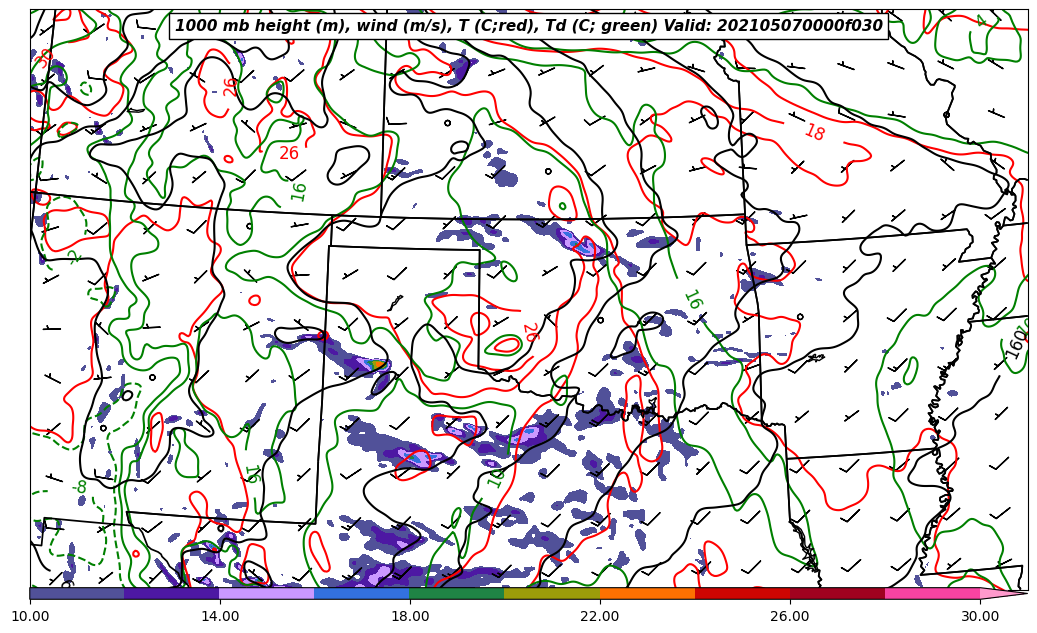Click the dark maroon colorbar segment
The image size is (1037, 633).
[837, 593]
